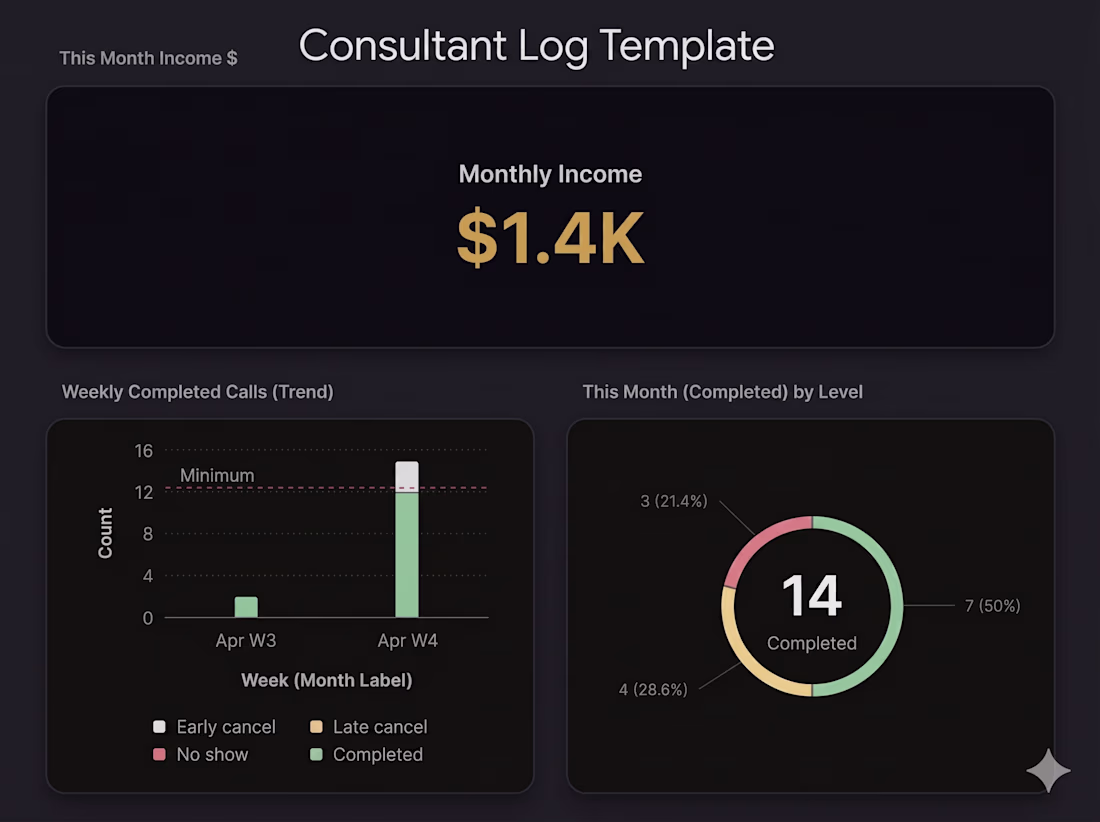Select the yellow donut segment
The width and height of the screenshot is (1100, 822).
[x=745, y=662]
